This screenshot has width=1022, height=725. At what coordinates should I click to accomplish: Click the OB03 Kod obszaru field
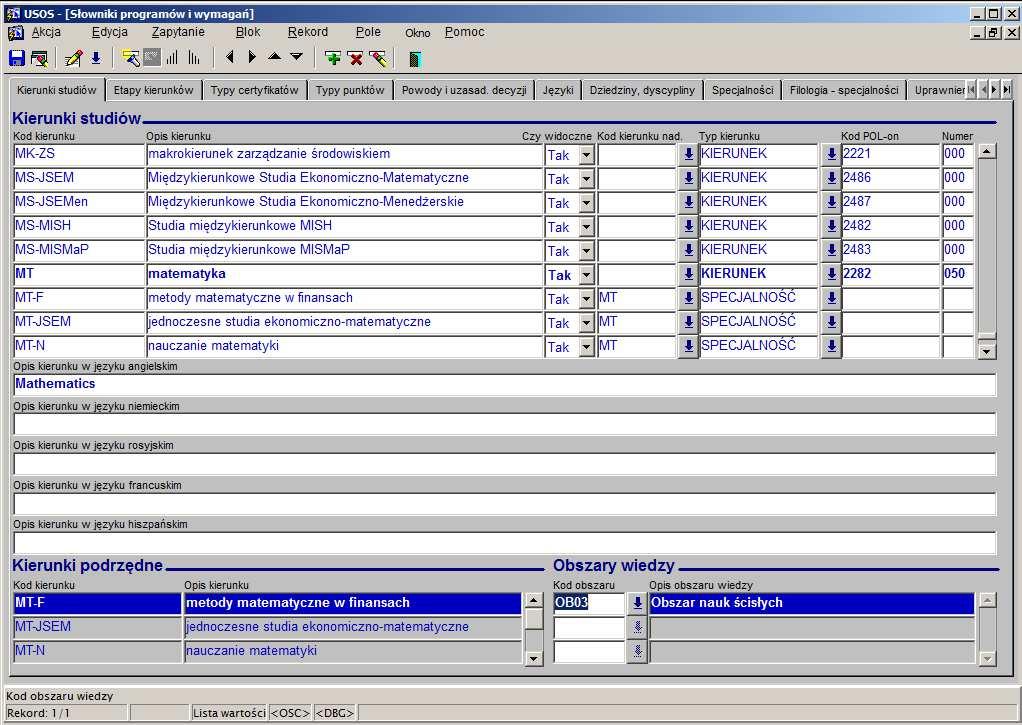589,603
